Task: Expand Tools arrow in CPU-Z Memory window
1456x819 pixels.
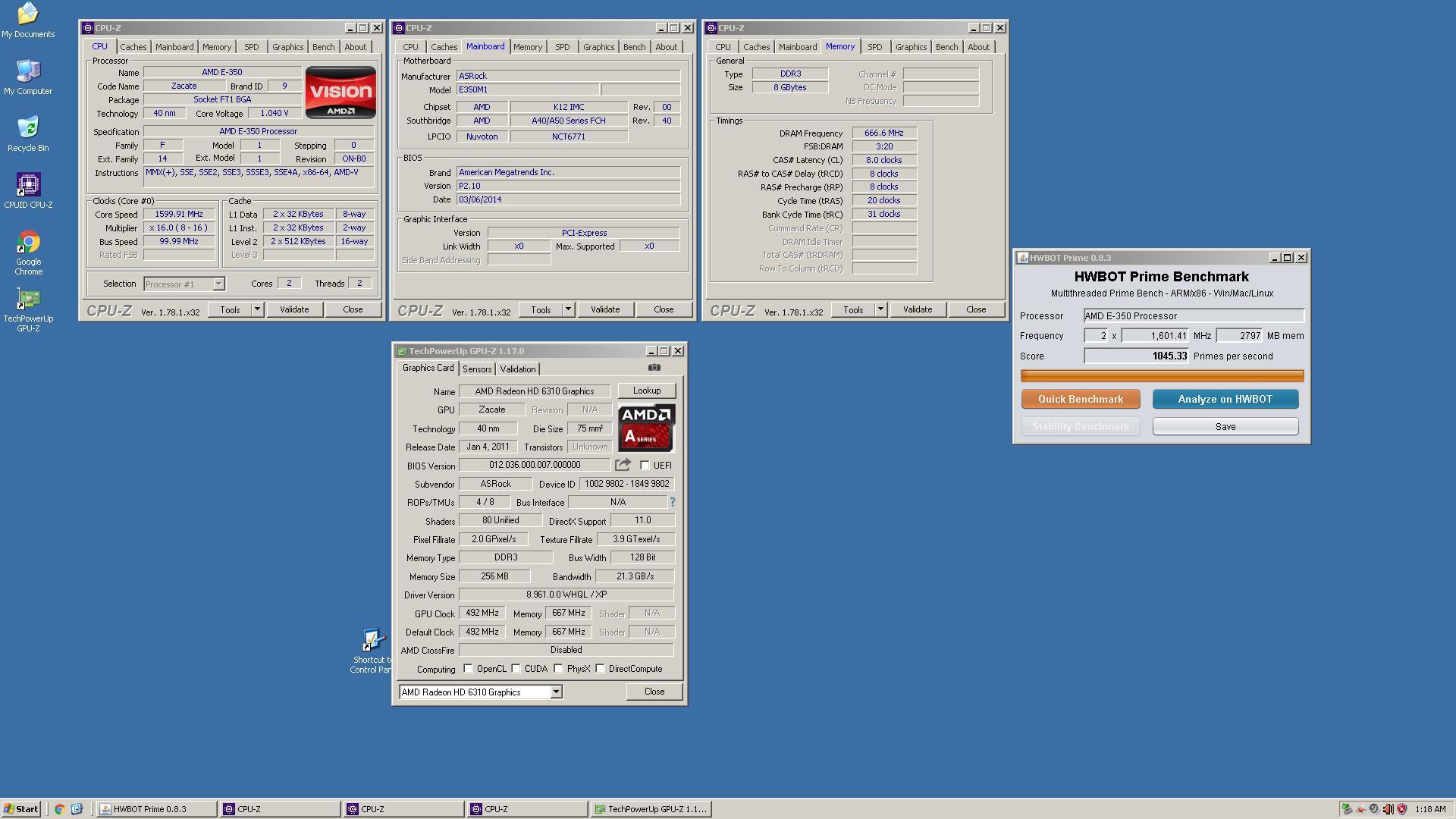Action: click(880, 309)
